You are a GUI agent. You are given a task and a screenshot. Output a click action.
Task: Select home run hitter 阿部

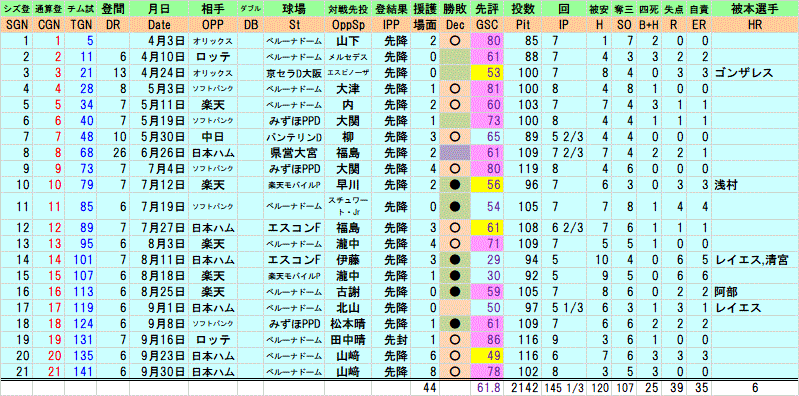pos(727,292)
